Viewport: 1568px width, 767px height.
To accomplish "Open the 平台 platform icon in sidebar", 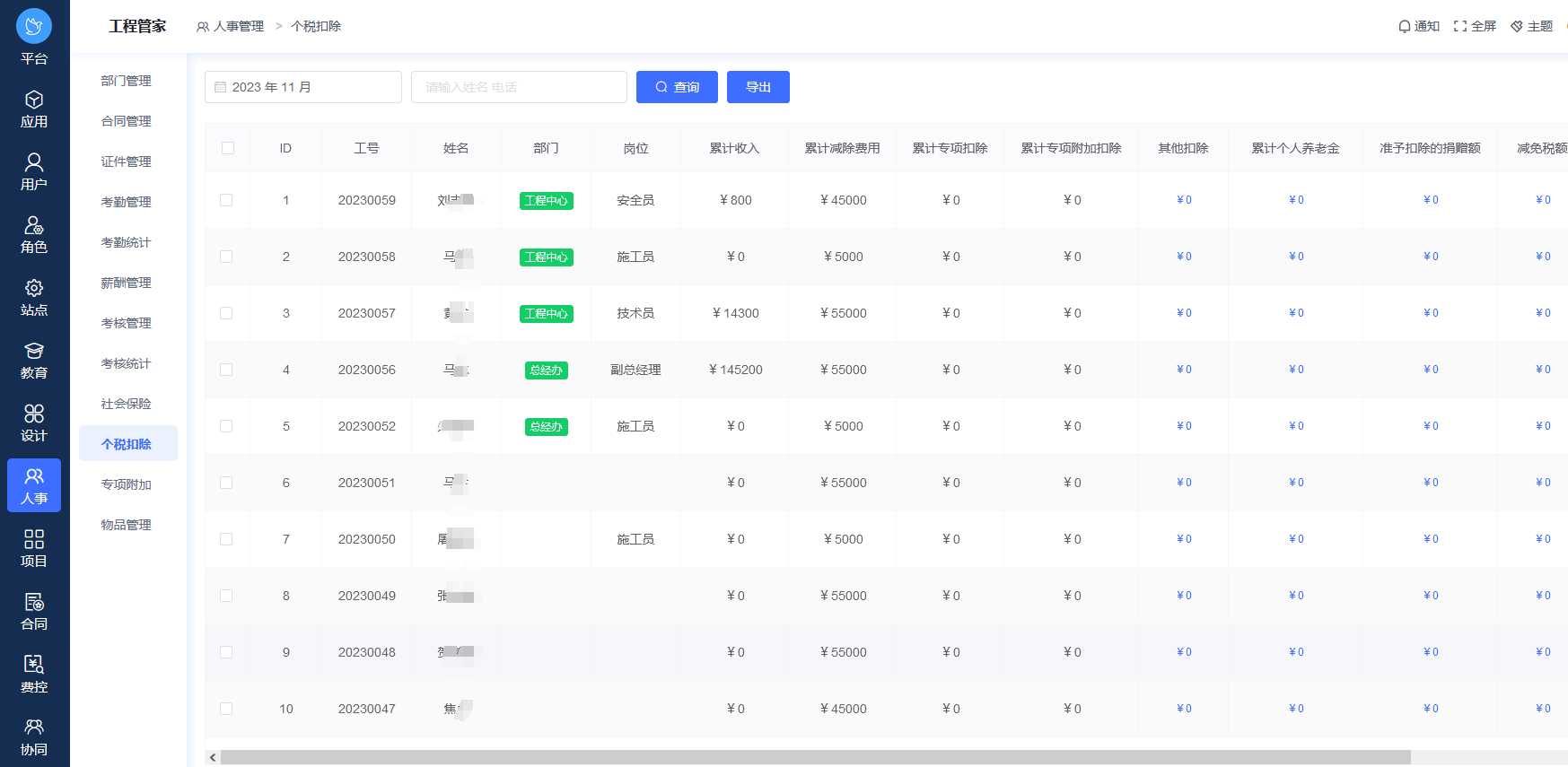I will (x=34, y=27).
